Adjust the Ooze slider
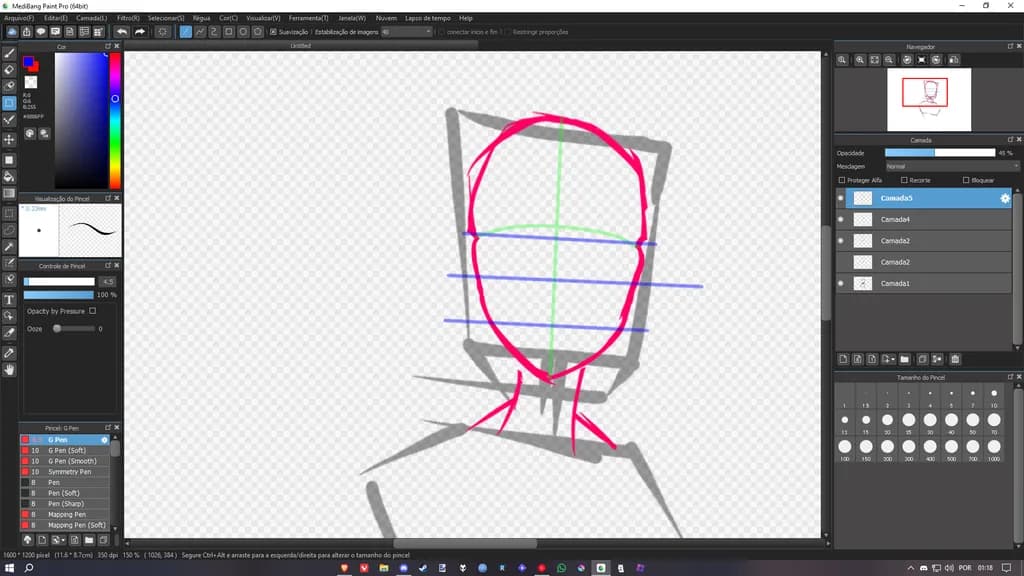The image size is (1024, 576). point(73,328)
